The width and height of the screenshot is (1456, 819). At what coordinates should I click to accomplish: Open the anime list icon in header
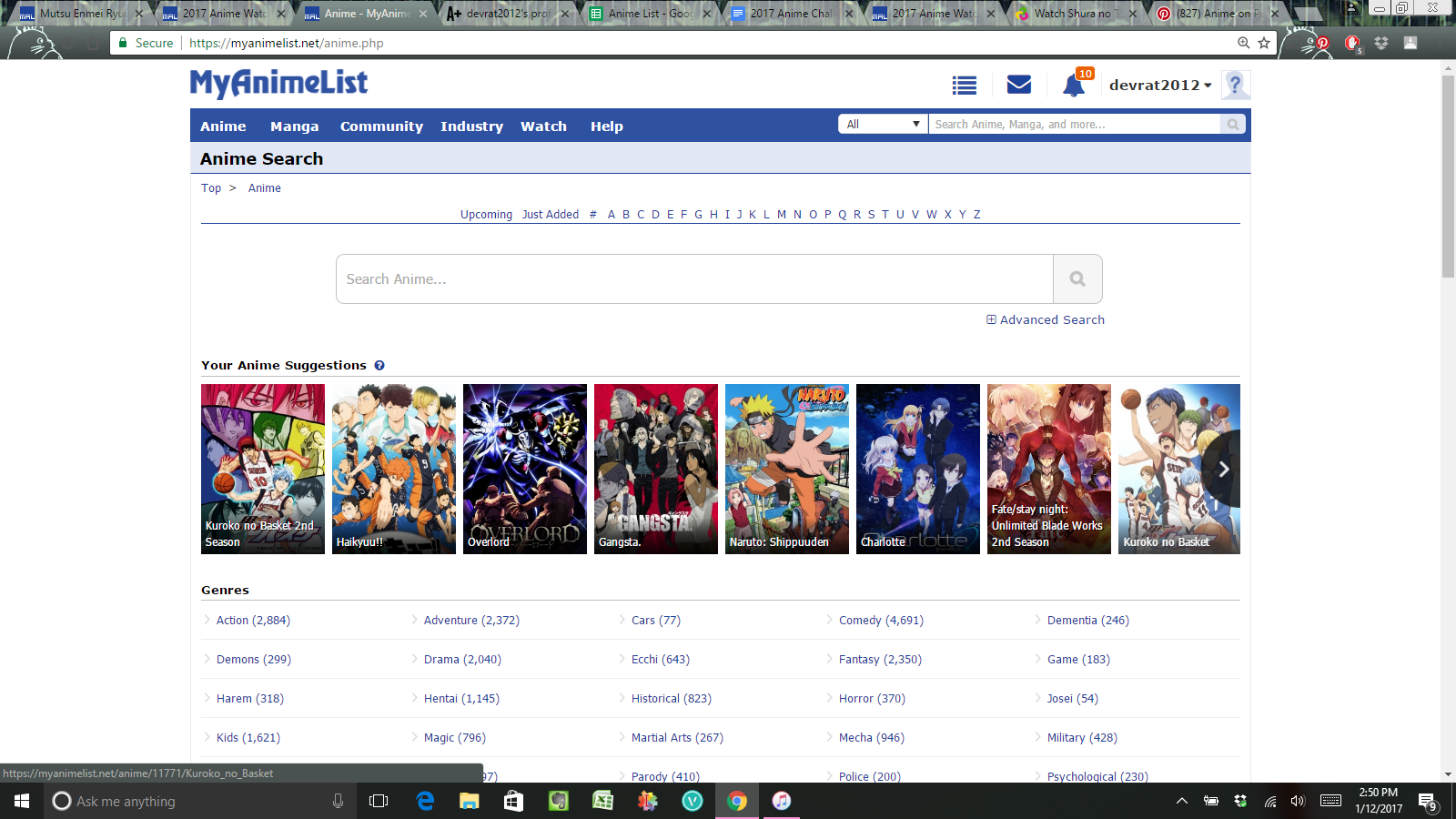coord(964,86)
